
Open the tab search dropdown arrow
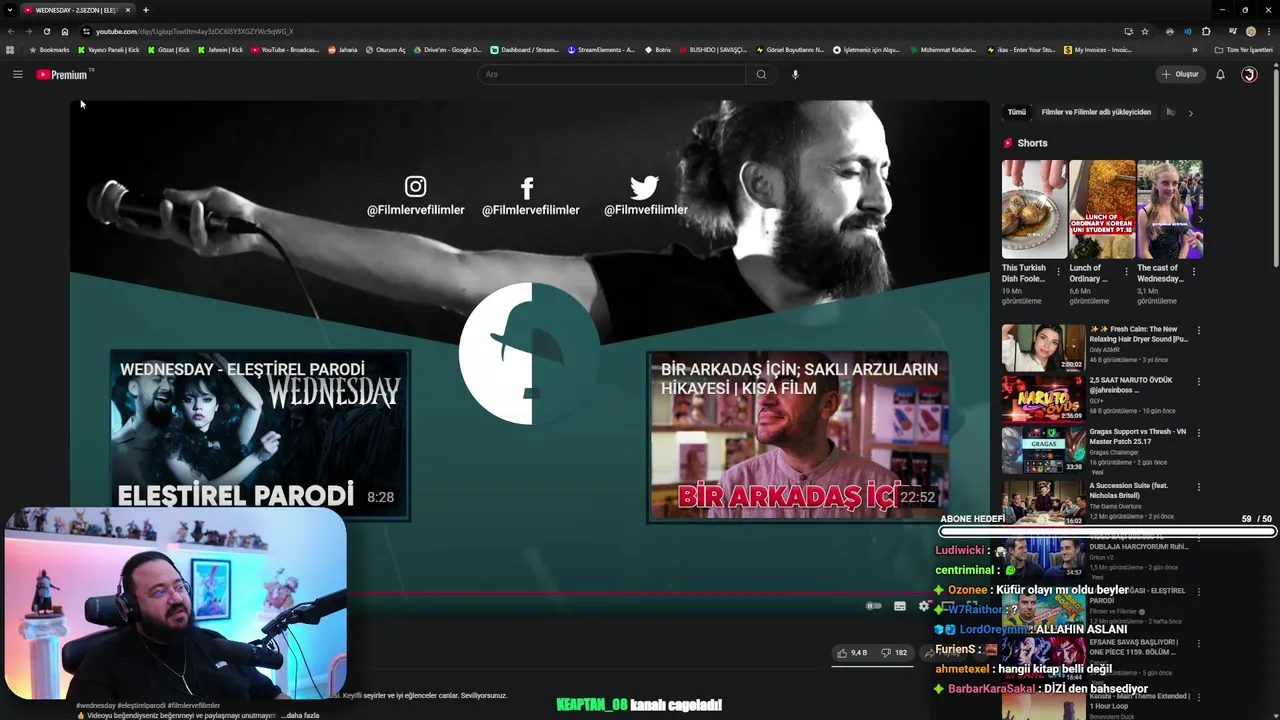(x=9, y=10)
